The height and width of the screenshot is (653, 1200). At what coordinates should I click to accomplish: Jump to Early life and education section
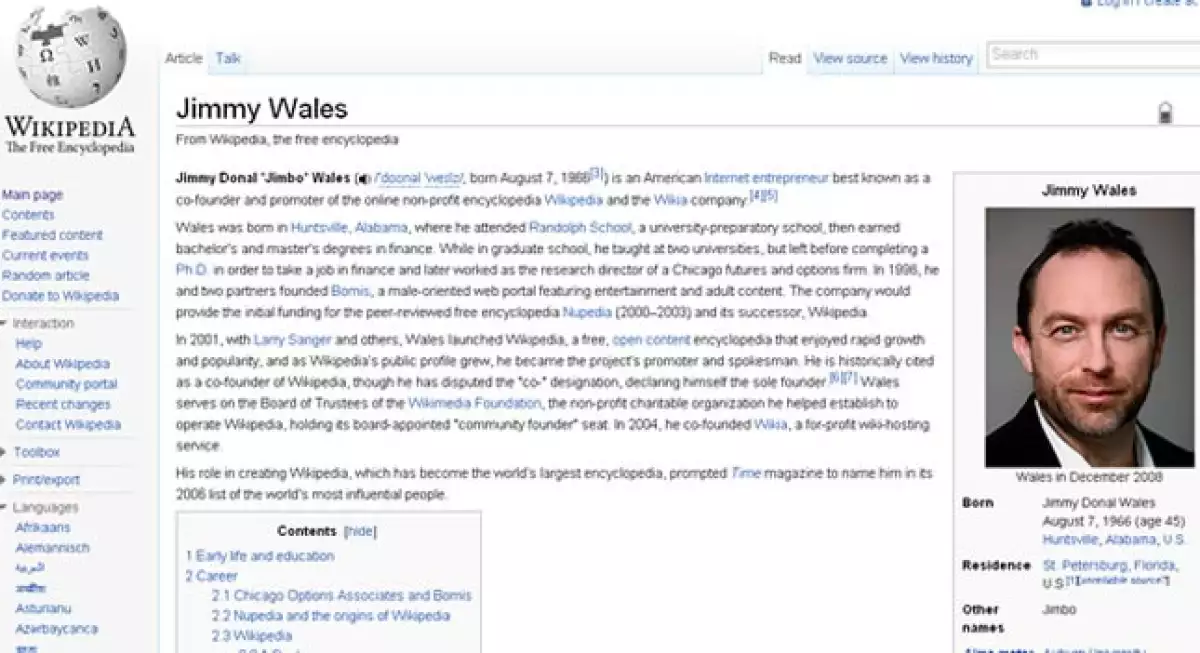[260, 556]
